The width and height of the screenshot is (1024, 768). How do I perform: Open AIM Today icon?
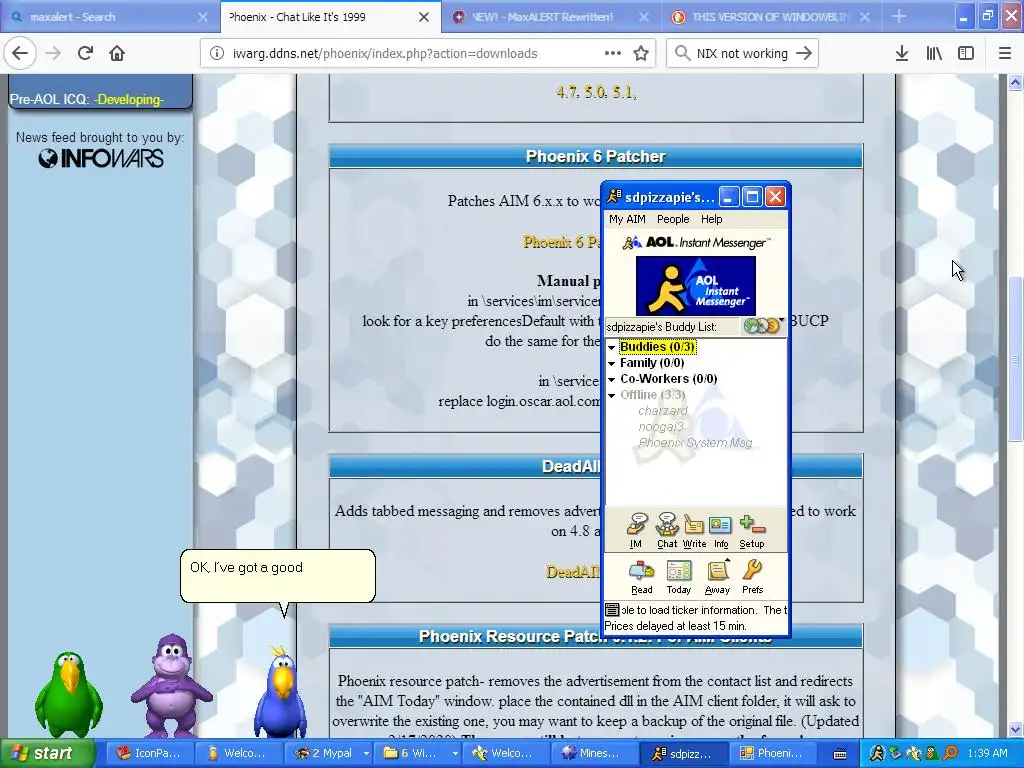click(x=679, y=577)
